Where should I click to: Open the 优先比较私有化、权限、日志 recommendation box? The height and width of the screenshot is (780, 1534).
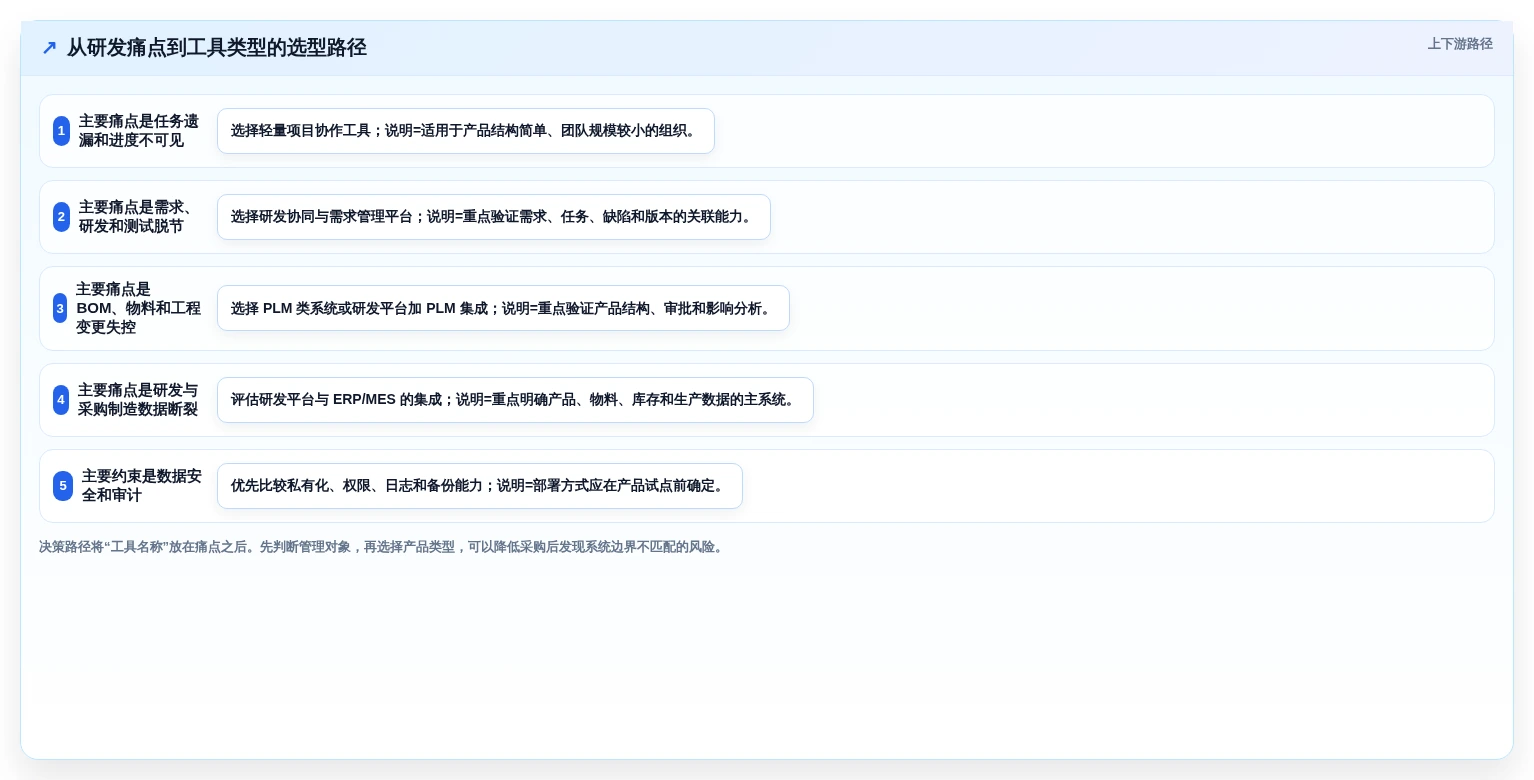pos(480,486)
